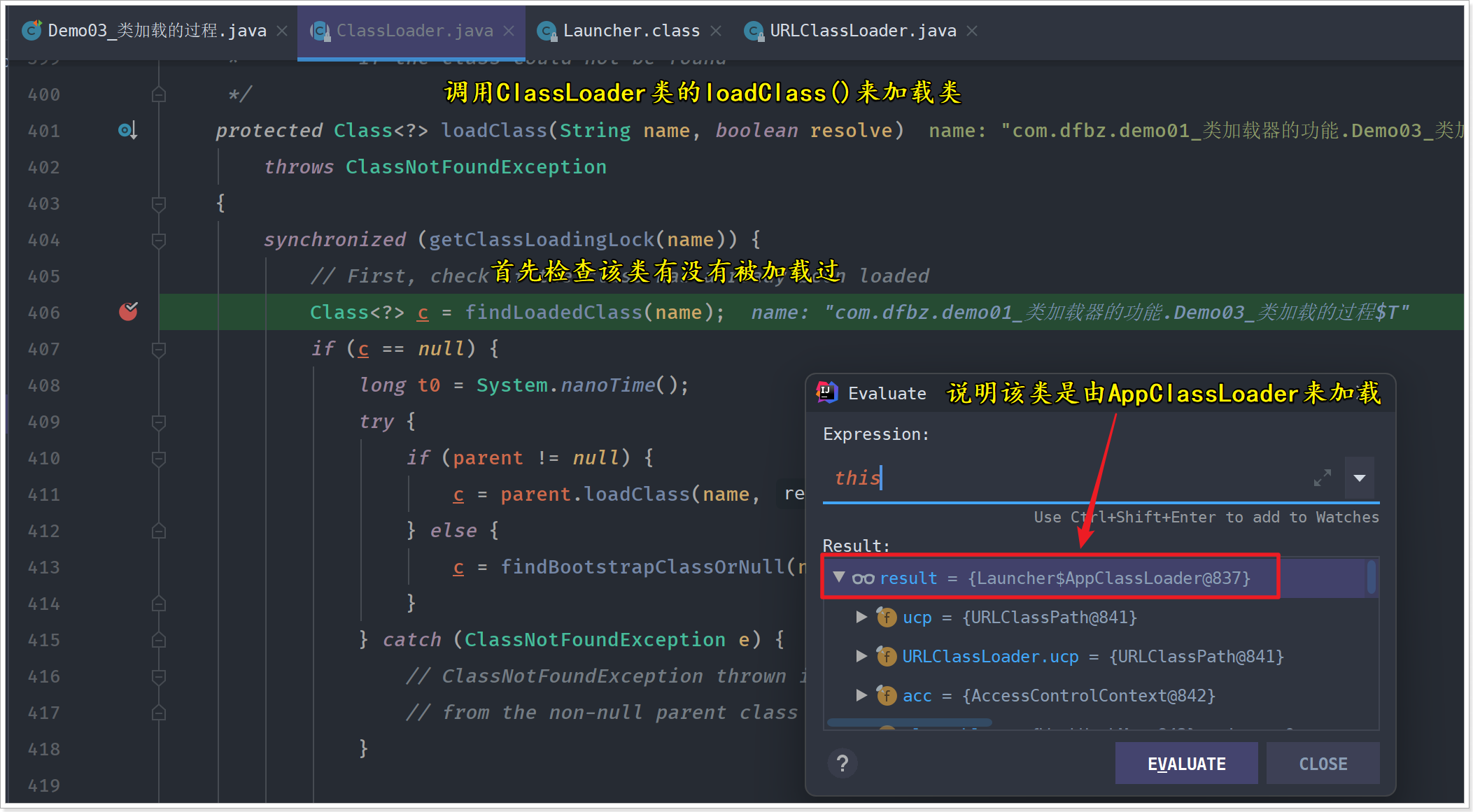This screenshot has height=812, width=1473.
Task: Expand the URLClassLoader.ucp field node
Action: (861, 656)
